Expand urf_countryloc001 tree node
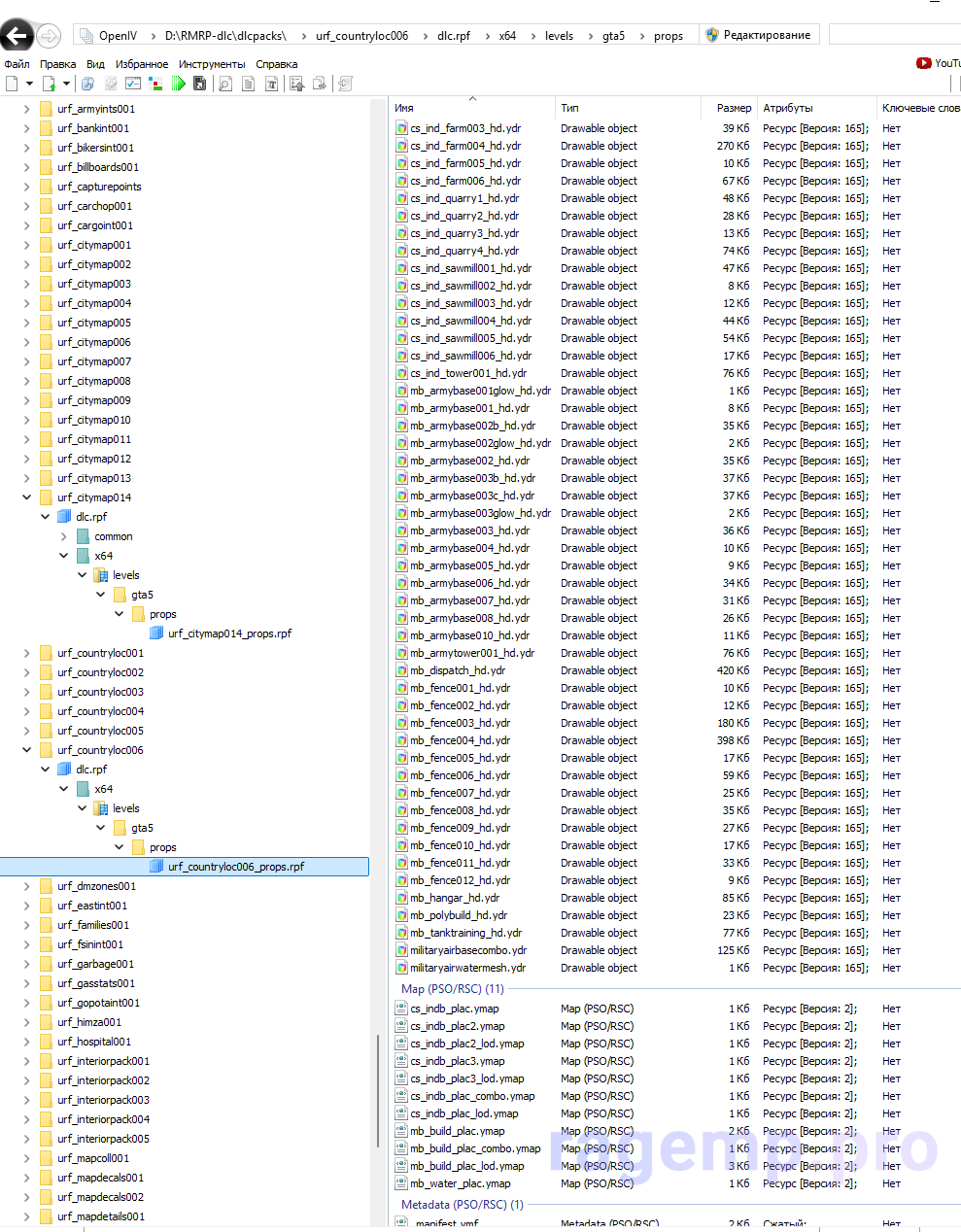Screen dimensions: 961x1232 pos(26,653)
